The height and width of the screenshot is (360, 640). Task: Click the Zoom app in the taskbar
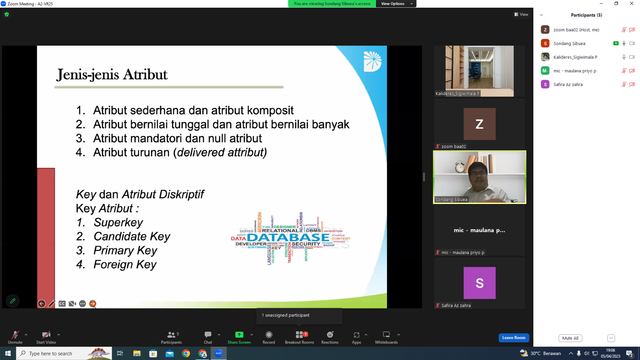[x=219, y=353]
